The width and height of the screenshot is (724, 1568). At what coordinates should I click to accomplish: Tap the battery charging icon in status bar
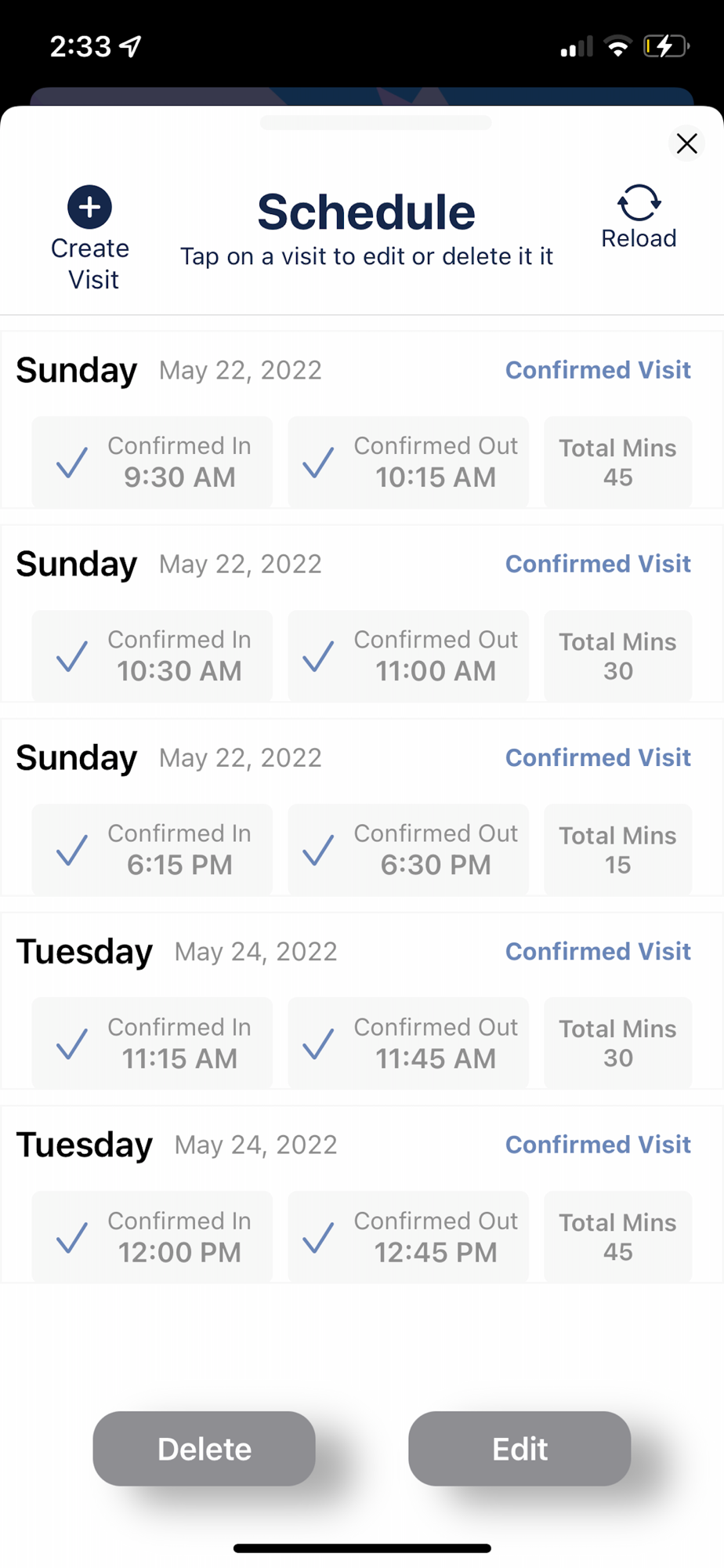pos(665,47)
